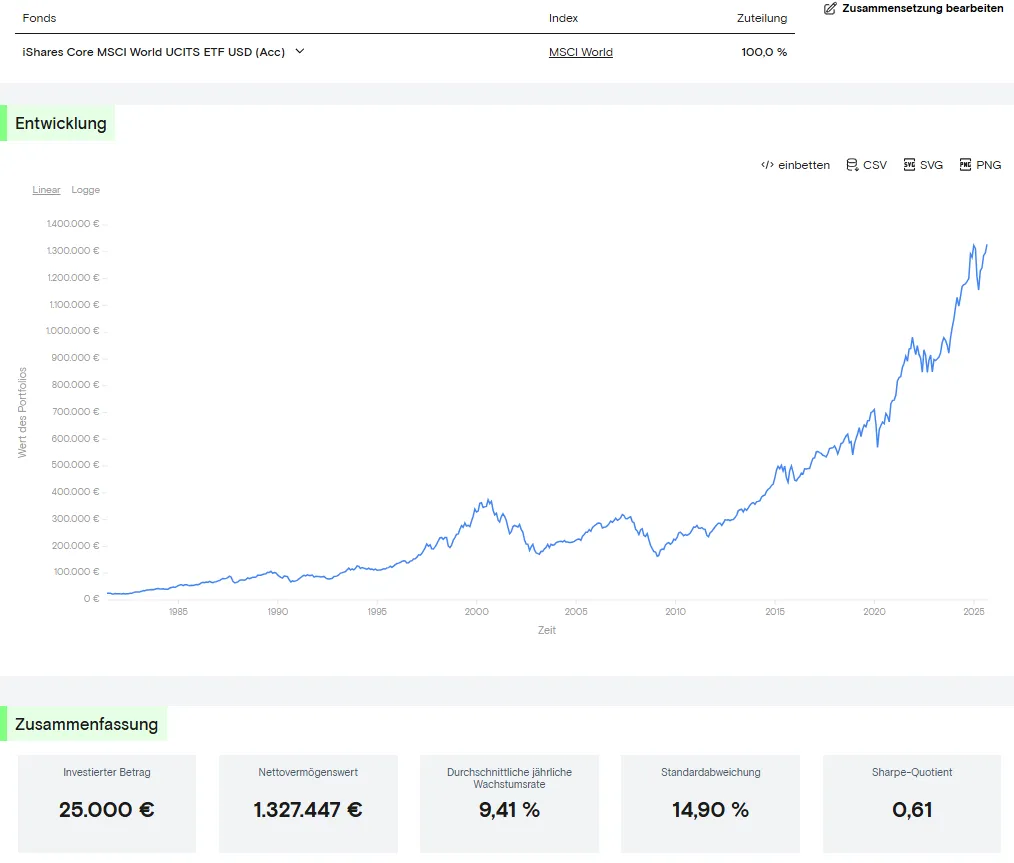This screenshot has height=863, width=1014.
Task: Switch chart scale to Linear
Action: [x=46, y=190]
